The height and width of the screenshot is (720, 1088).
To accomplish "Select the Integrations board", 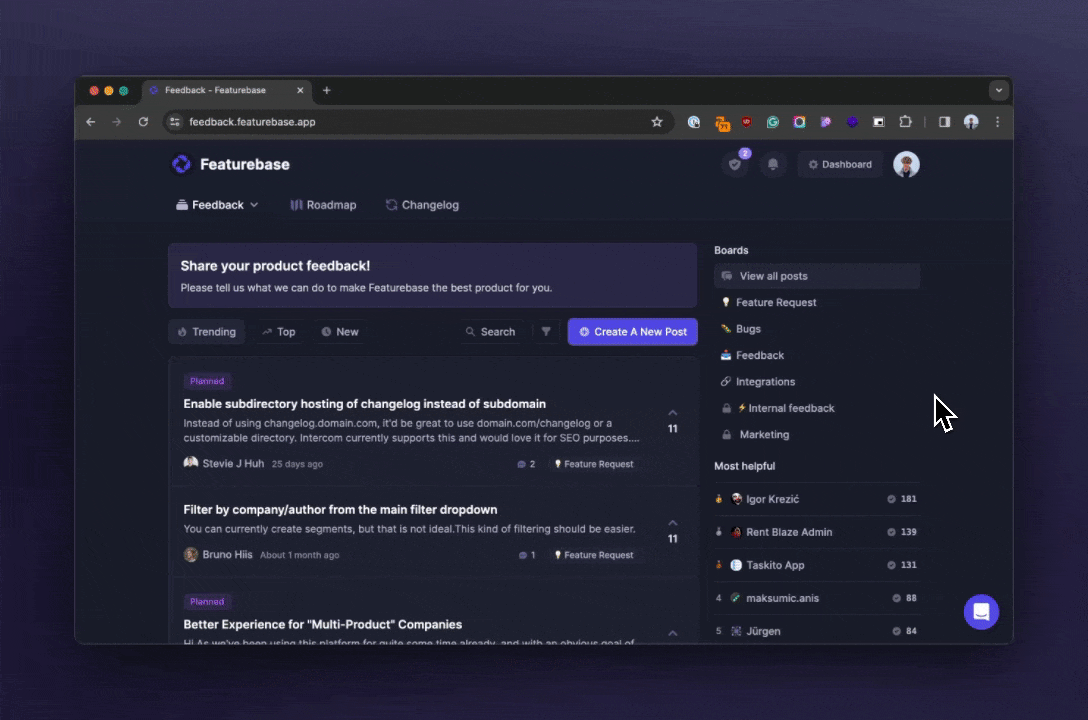I will point(817,382).
